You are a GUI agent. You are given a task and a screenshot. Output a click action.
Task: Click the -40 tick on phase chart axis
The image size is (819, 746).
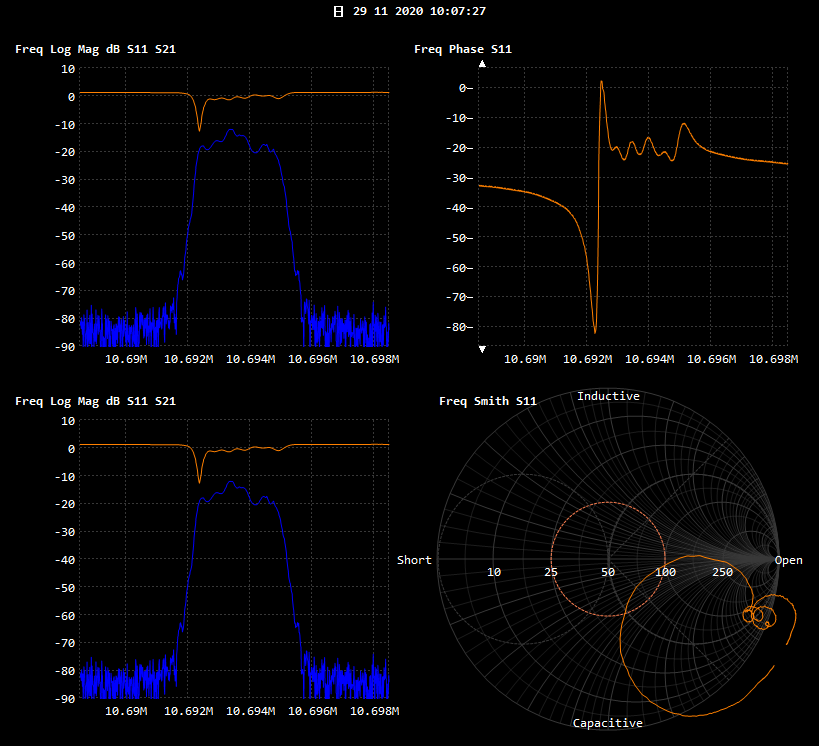tap(459, 208)
